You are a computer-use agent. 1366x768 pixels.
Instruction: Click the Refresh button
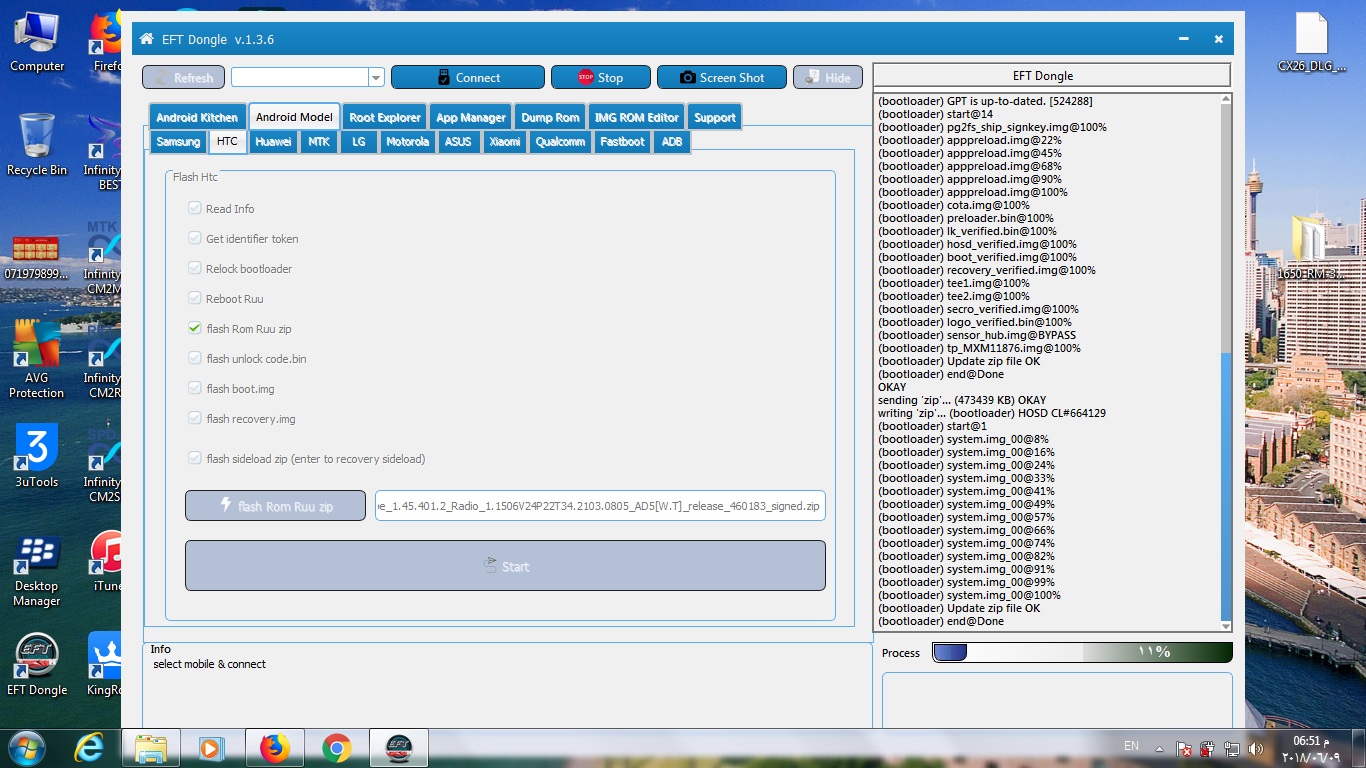[183, 78]
